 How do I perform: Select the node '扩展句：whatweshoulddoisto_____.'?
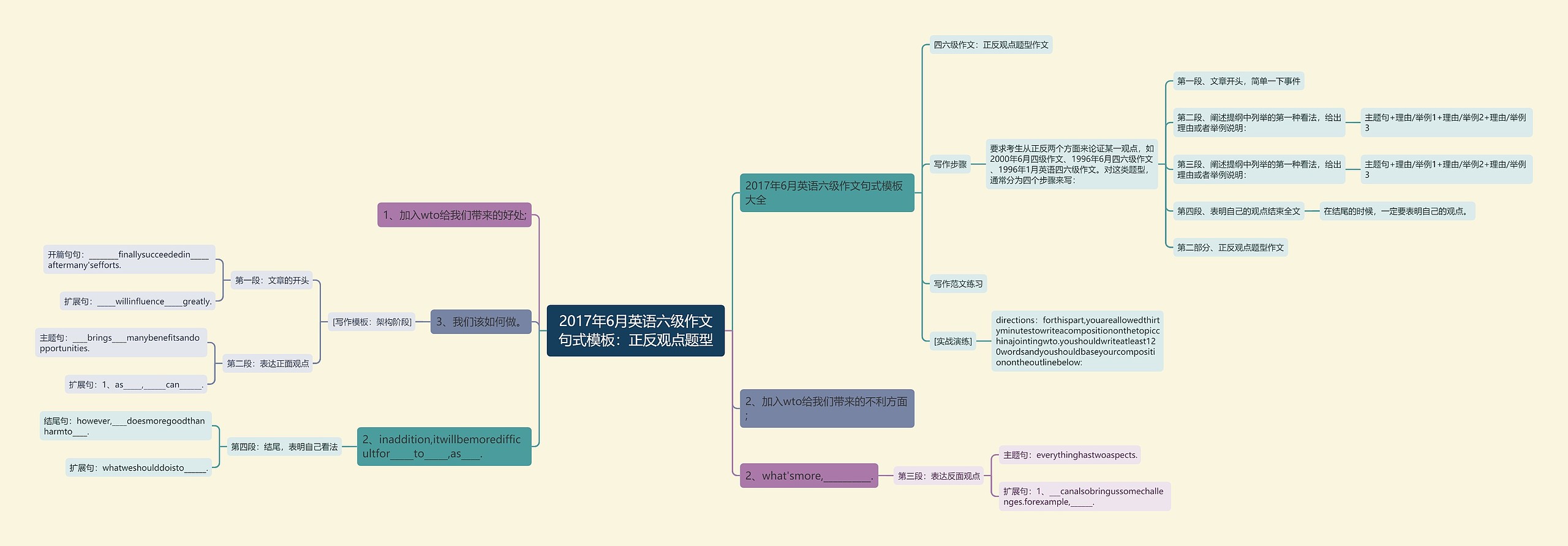point(138,468)
